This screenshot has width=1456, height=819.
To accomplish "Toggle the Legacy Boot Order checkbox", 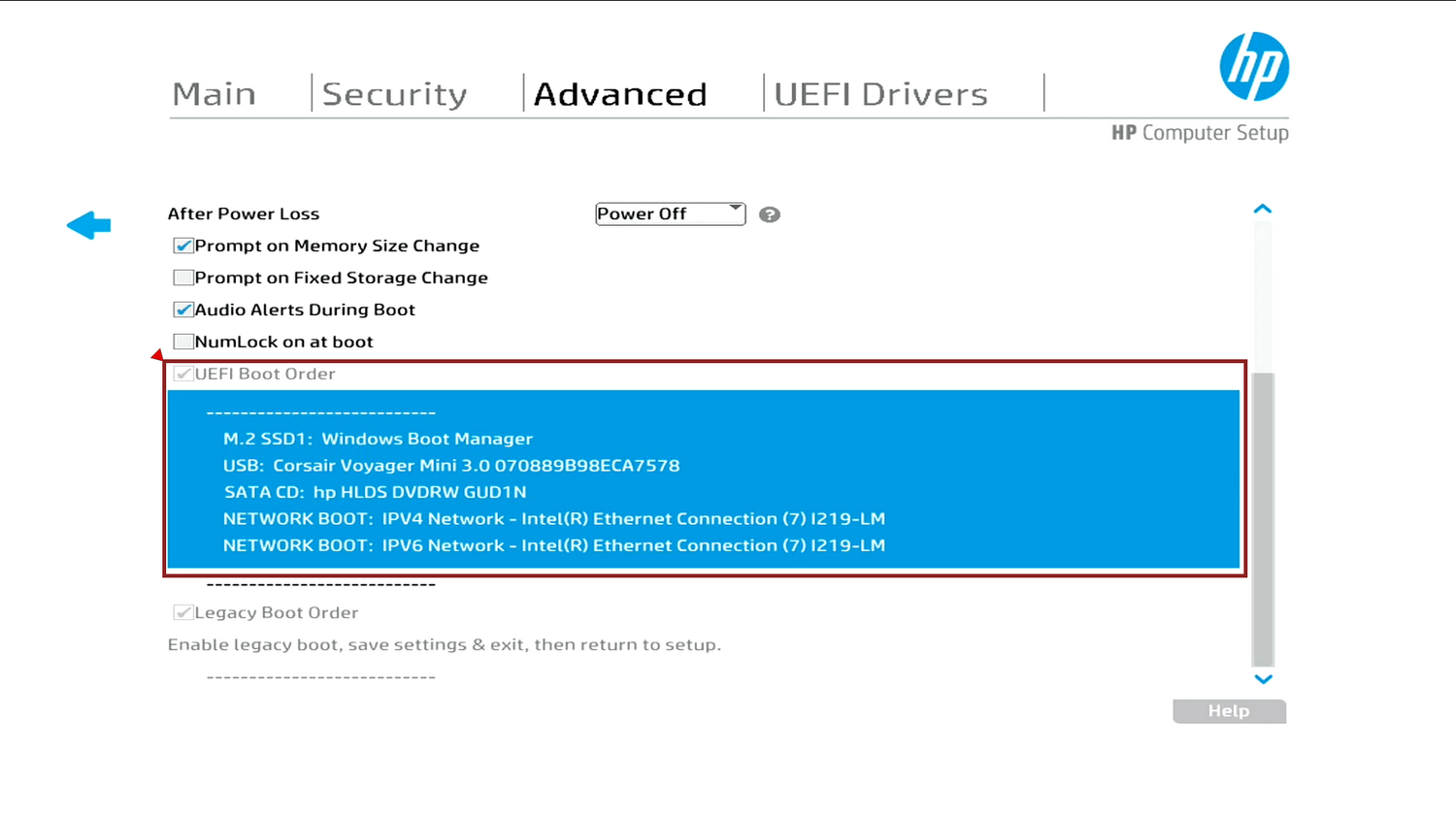I will (x=182, y=612).
